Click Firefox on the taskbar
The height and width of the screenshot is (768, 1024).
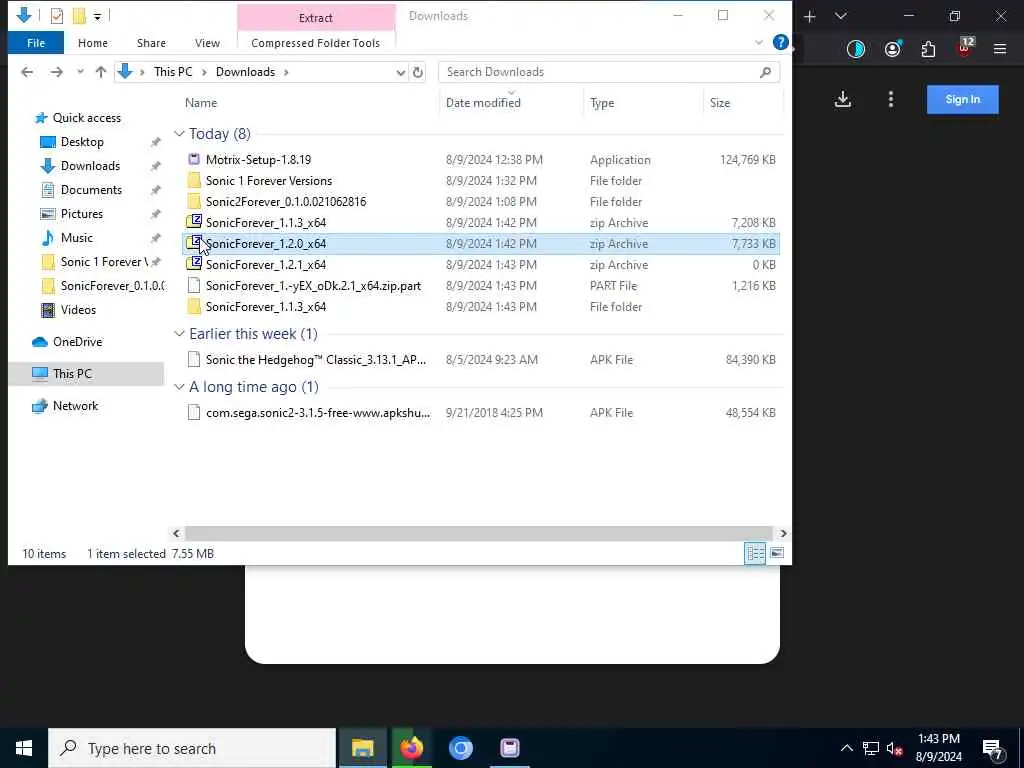pyautogui.click(x=411, y=748)
